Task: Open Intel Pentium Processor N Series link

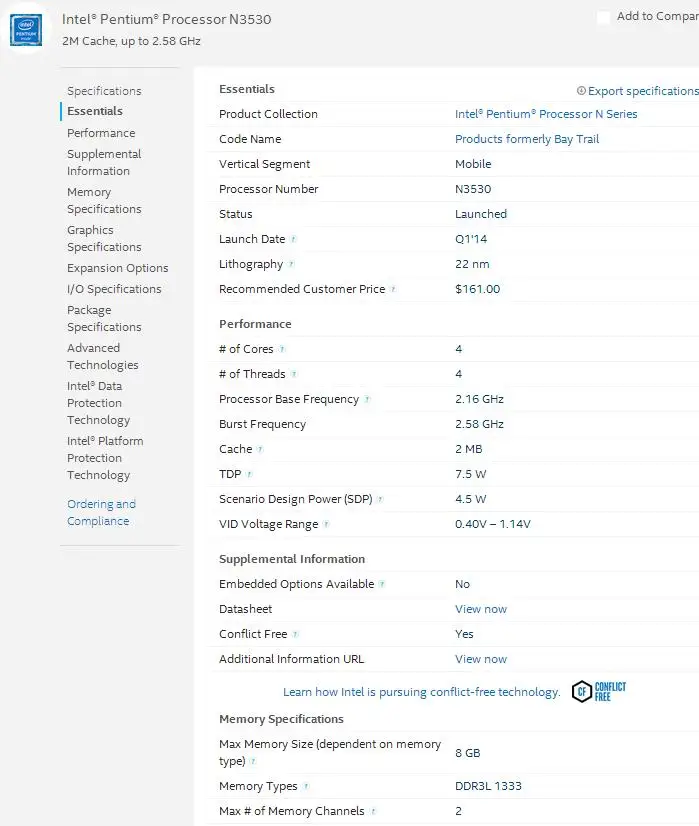Action: (x=546, y=114)
